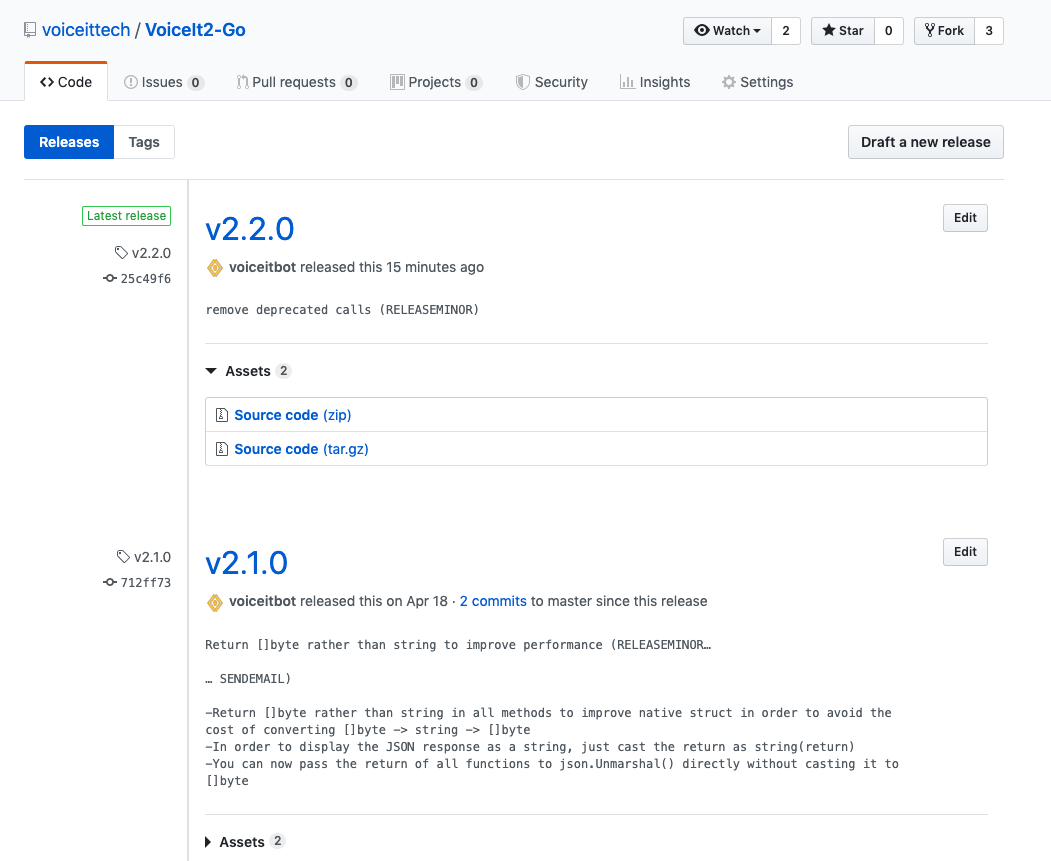Image resolution: width=1051 pixels, height=861 pixels.
Task: Open commit 25c49f6
Action: pyautogui.click(x=145, y=279)
